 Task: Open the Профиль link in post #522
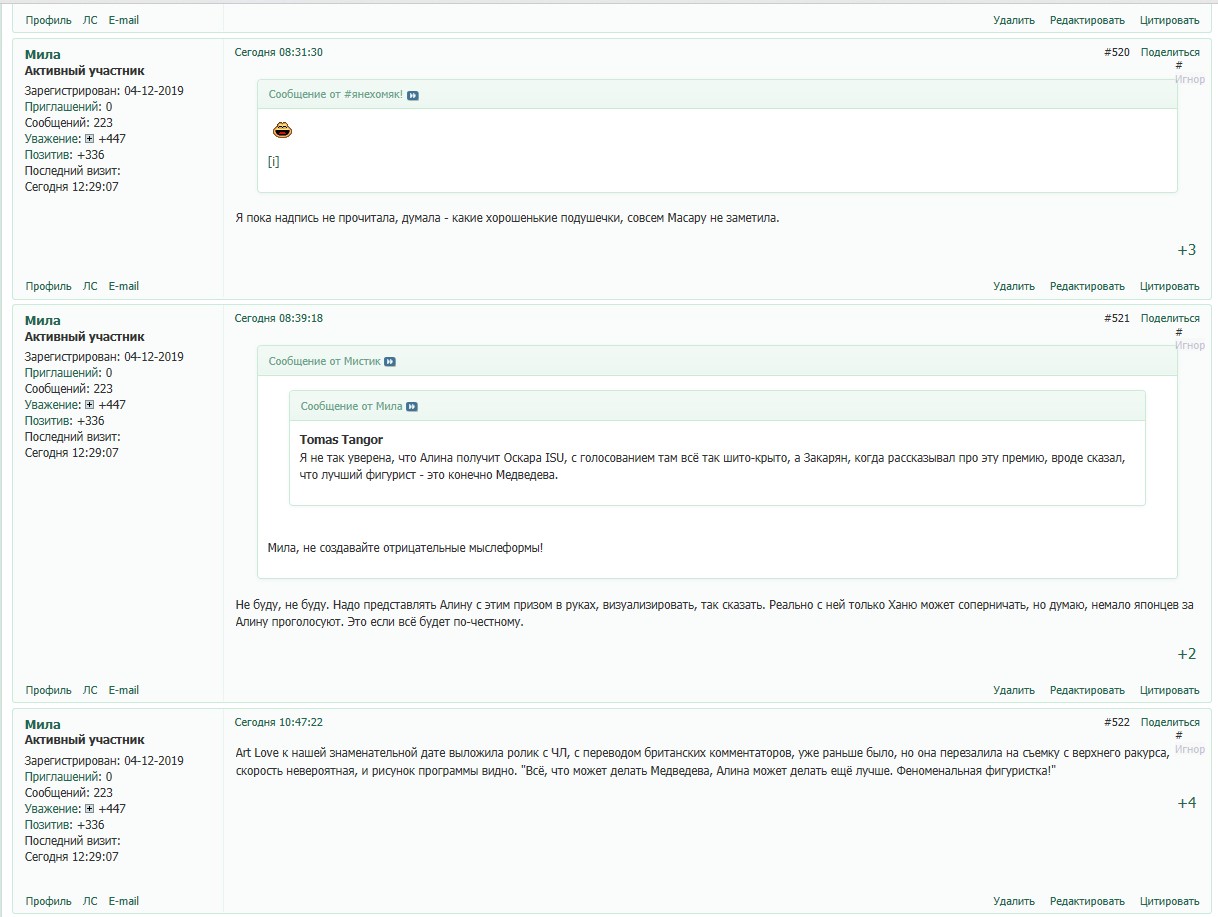49,901
